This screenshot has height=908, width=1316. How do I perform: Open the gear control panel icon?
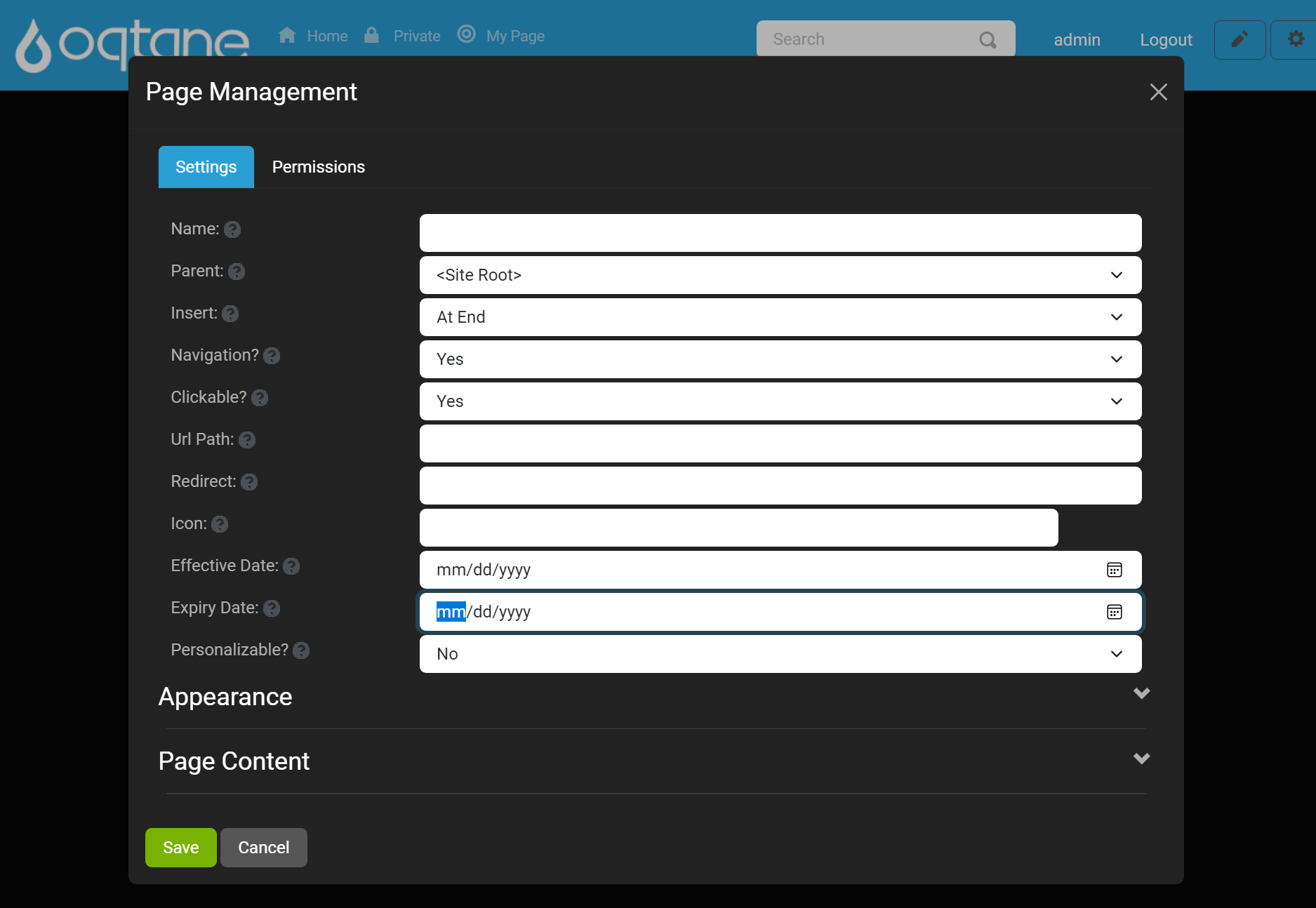1296,39
